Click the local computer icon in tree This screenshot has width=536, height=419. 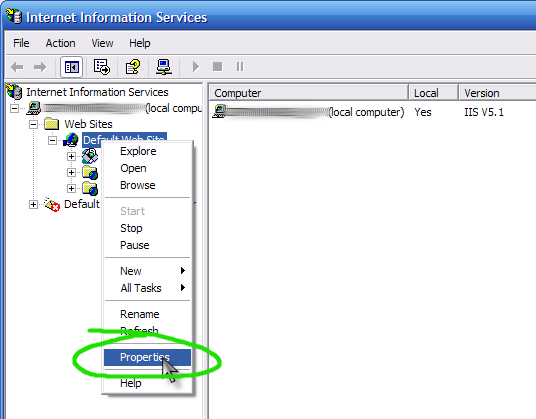(34, 108)
